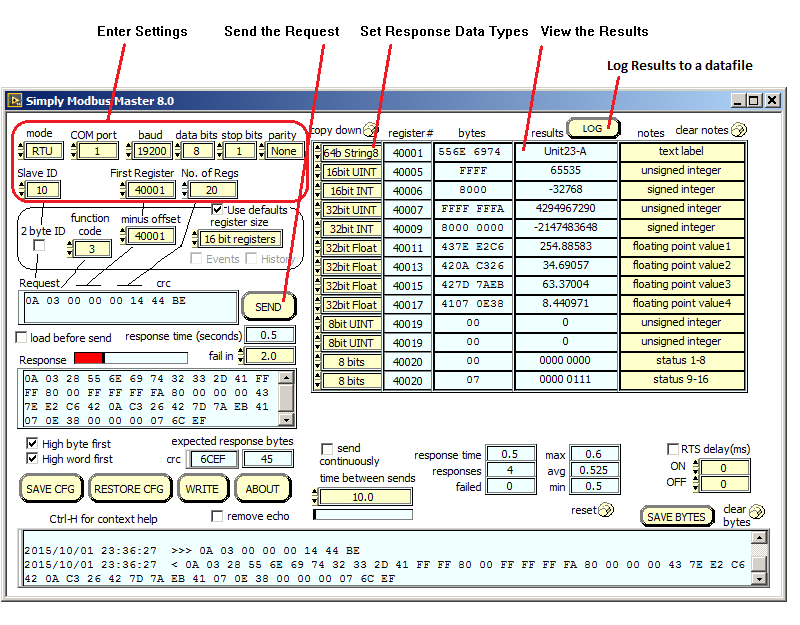Click the response time 0.5 seconds field
Viewport: 800px width, 625px height.
(x=269, y=335)
